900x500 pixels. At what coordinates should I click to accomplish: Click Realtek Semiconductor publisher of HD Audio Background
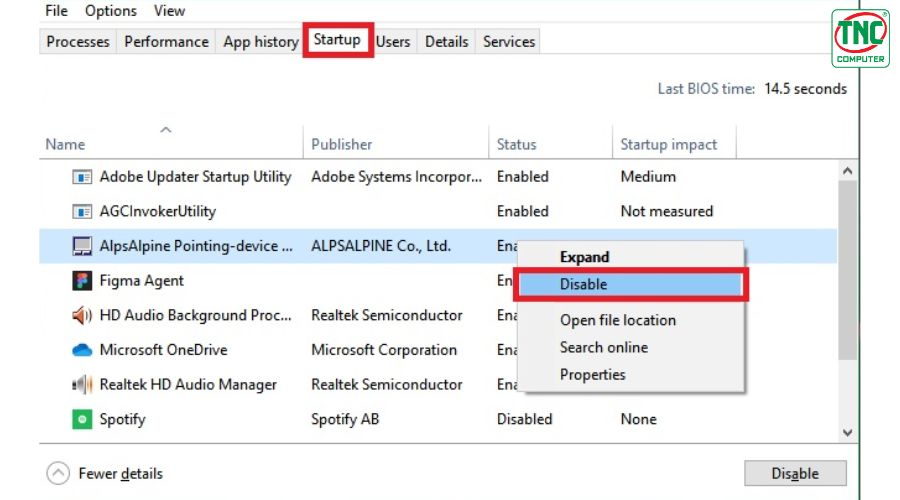pyautogui.click(x=386, y=315)
